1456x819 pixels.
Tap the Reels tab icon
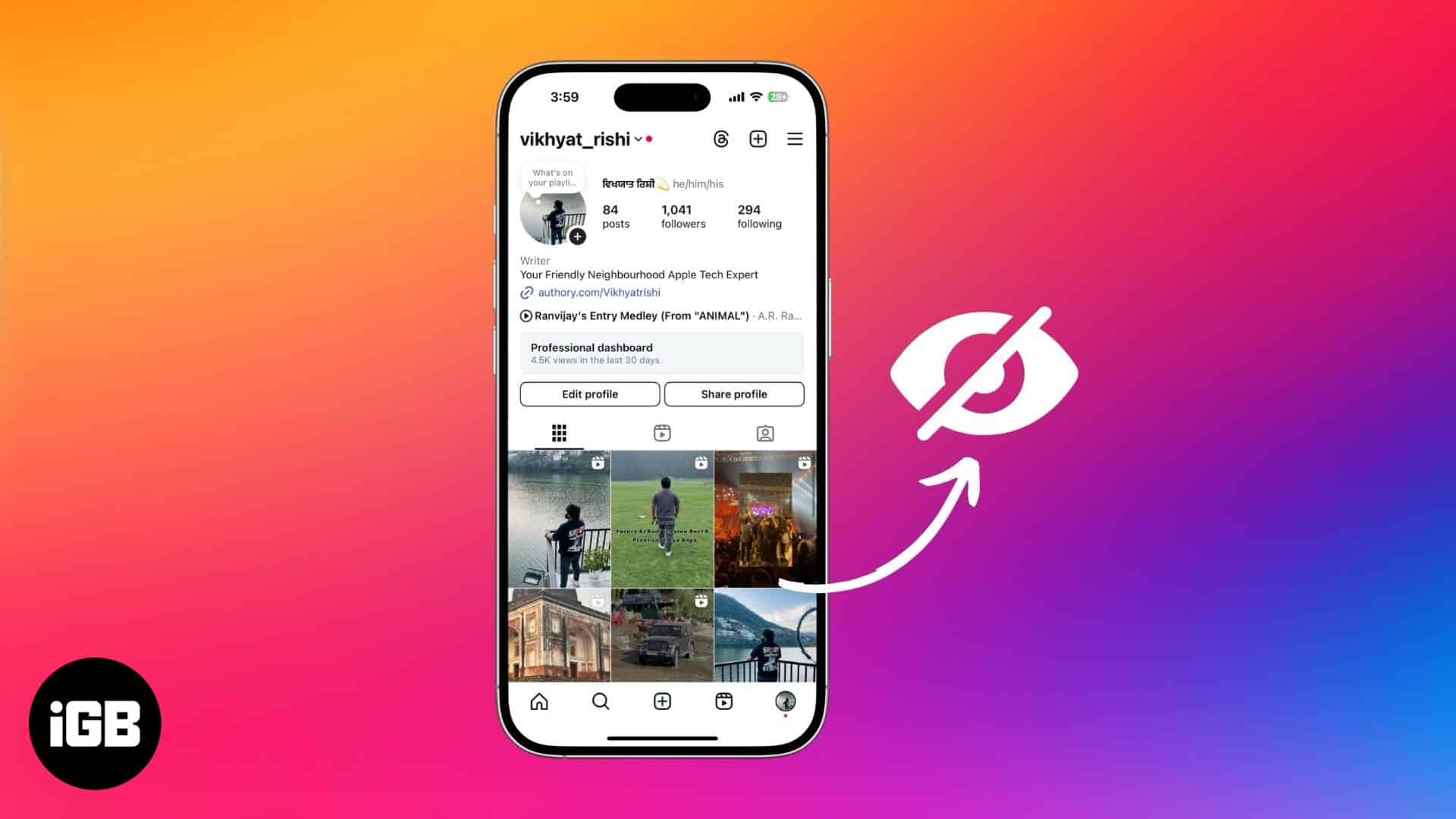pyautogui.click(x=662, y=433)
